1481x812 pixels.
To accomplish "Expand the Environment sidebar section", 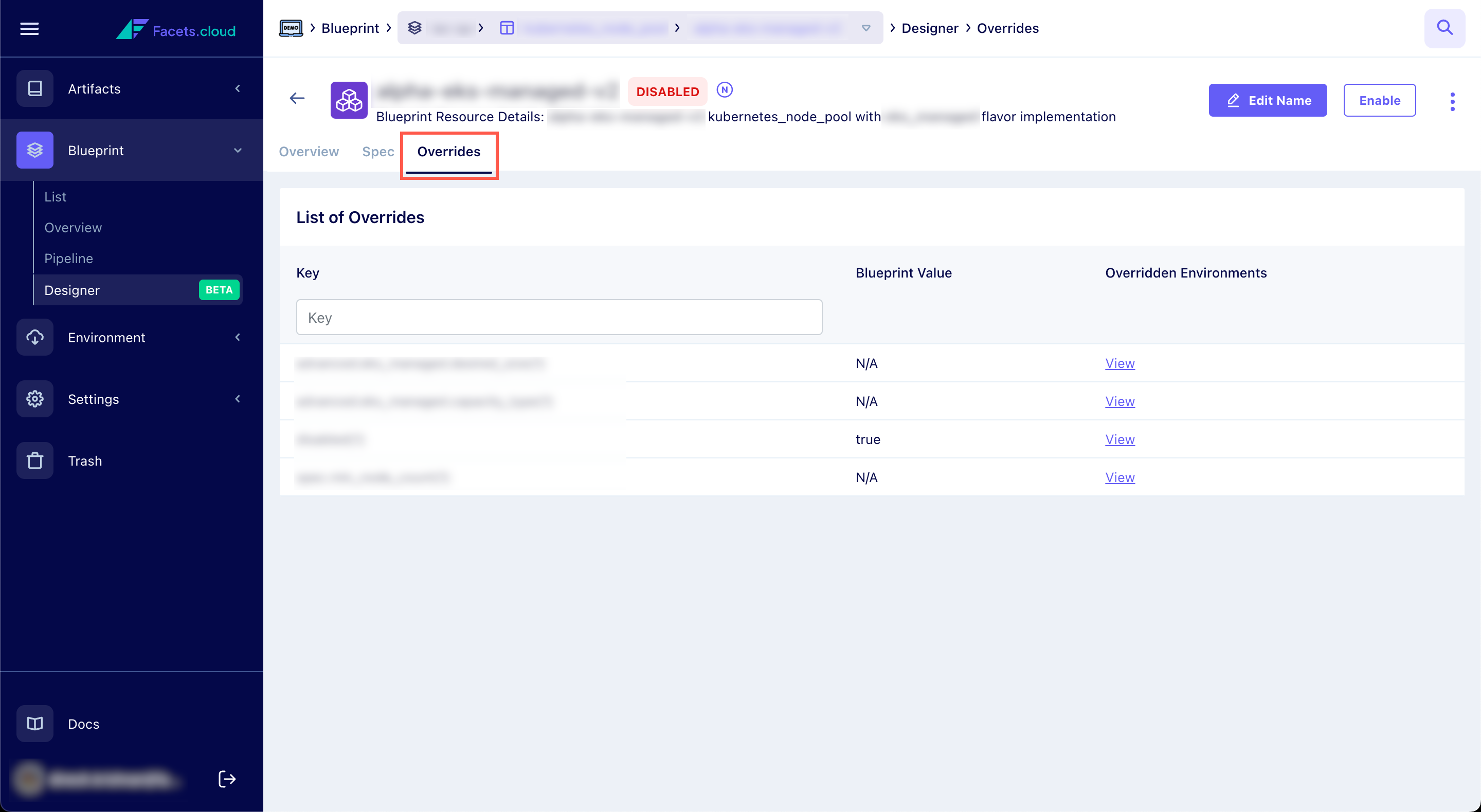I will (238, 337).
